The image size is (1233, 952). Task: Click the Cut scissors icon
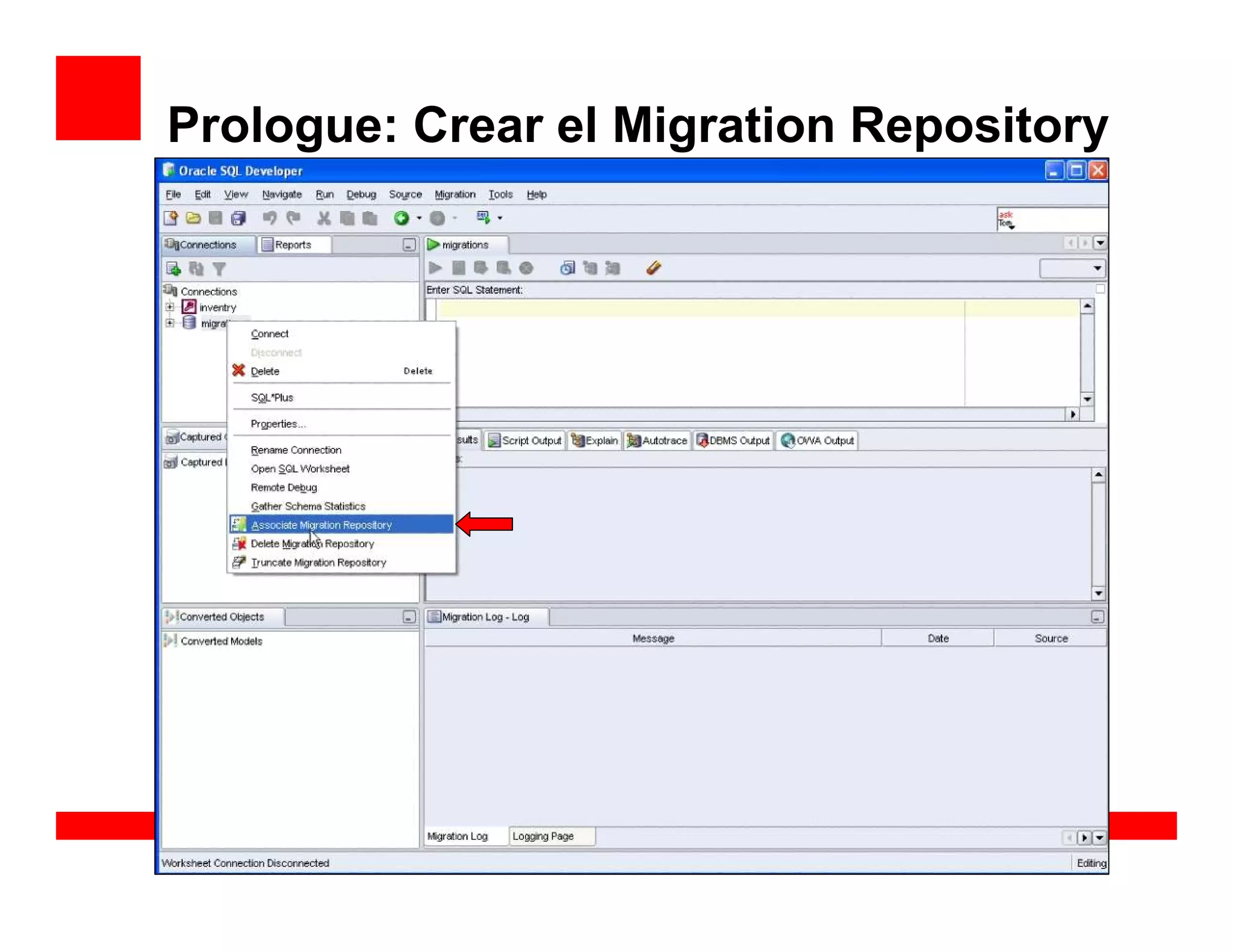324,218
